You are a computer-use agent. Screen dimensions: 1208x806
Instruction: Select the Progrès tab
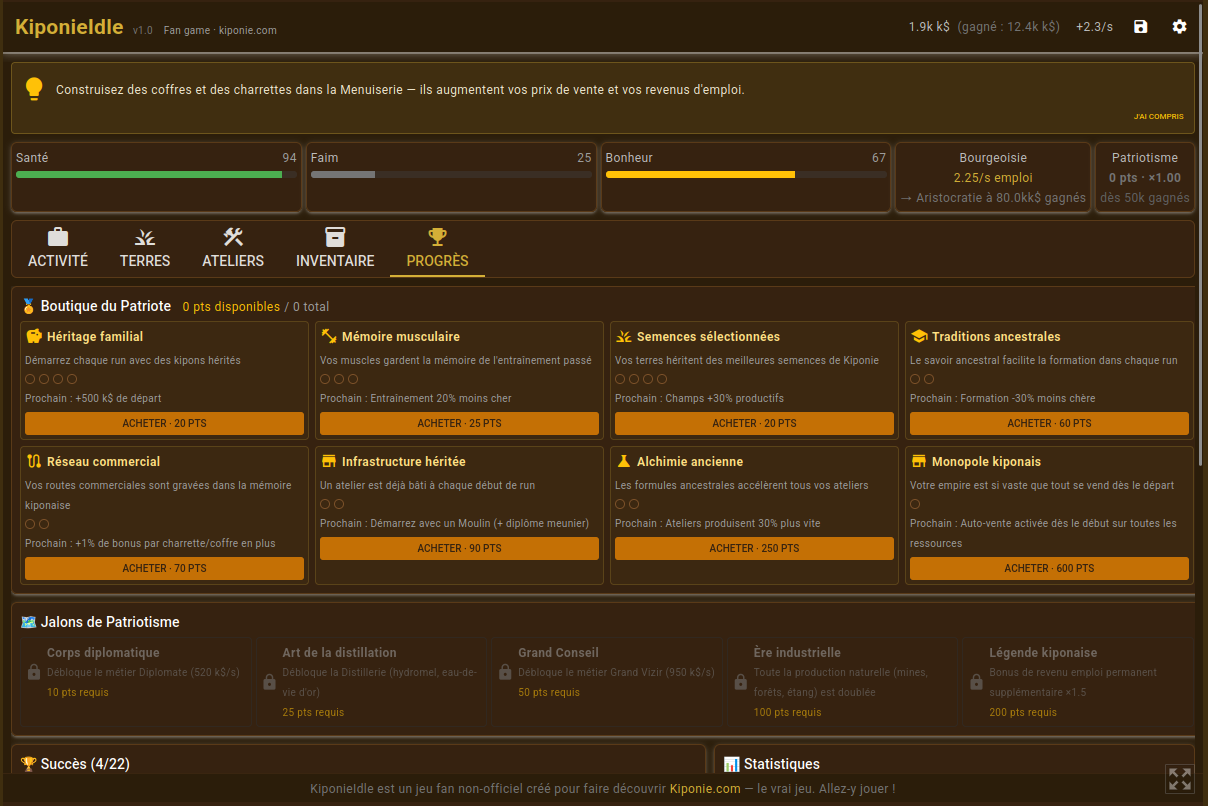(437, 248)
